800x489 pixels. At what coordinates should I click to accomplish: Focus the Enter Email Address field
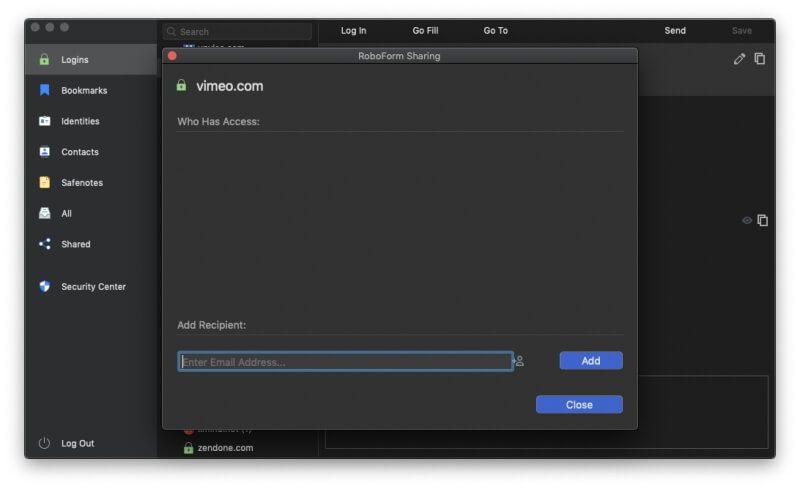(345, 361)
